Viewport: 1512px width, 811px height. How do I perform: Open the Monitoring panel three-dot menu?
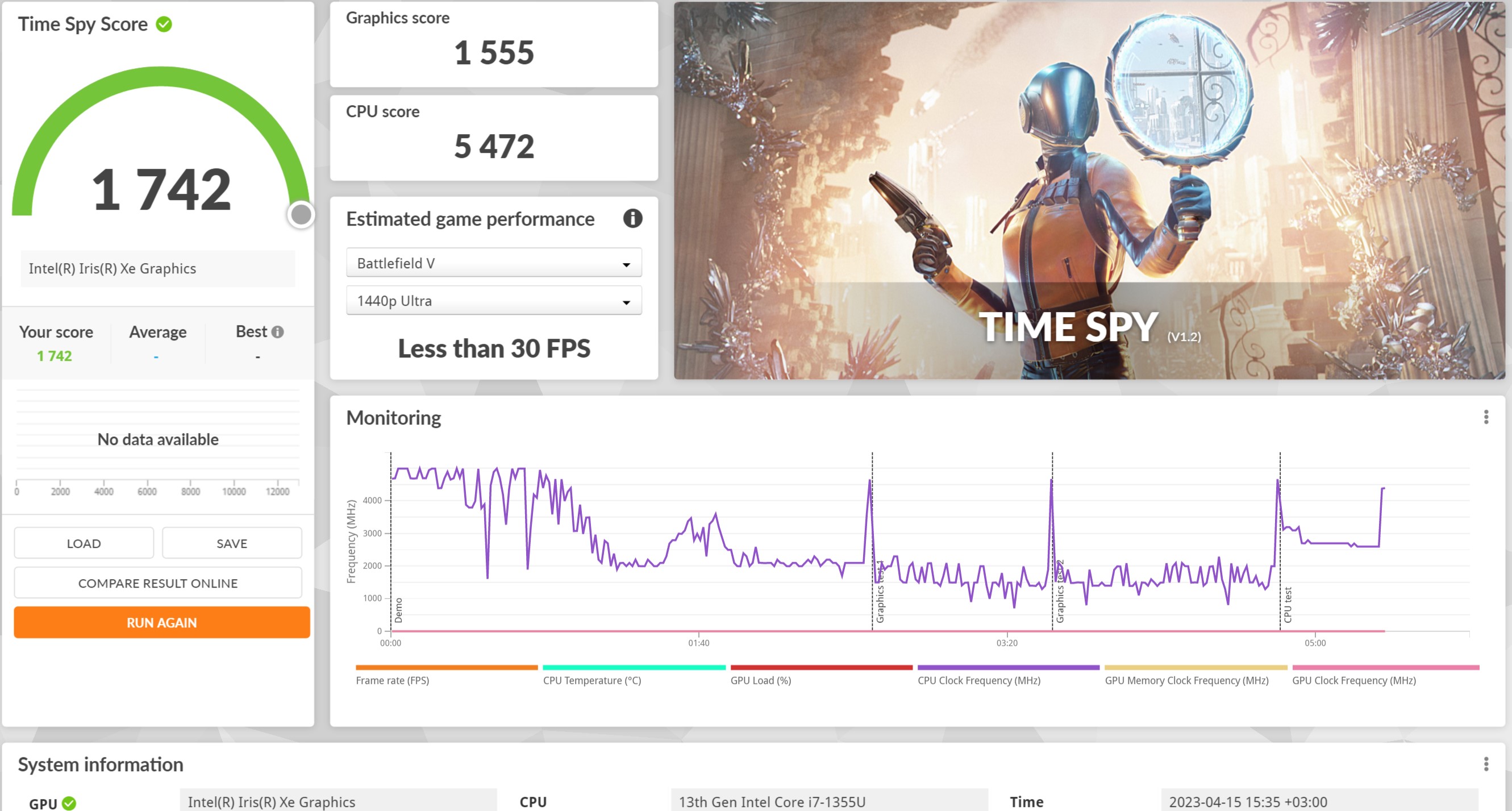[1486, 417]
